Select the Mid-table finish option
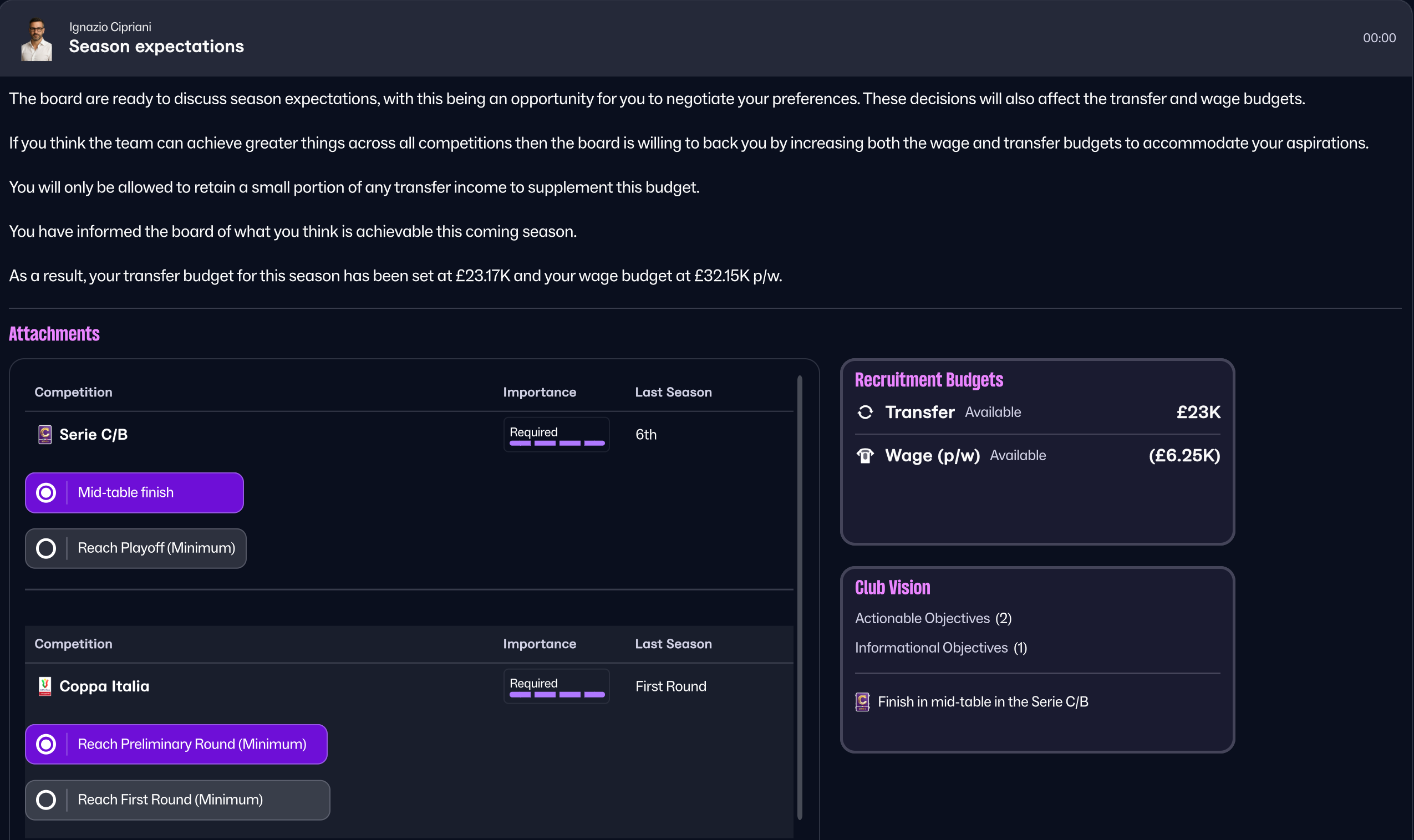 click(134, 492)
